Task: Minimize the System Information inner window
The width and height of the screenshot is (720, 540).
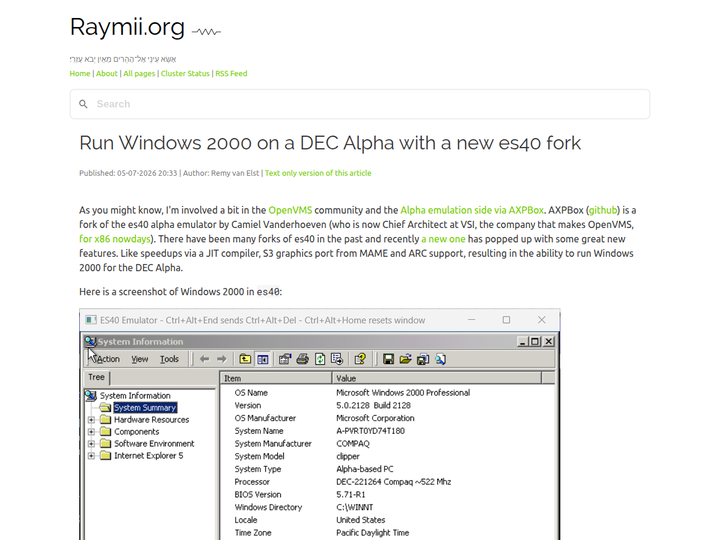Action: [x=523, y=342]
